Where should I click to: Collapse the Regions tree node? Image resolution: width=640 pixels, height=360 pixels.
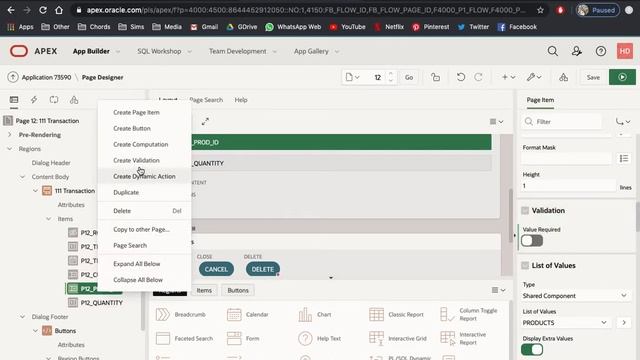10,149
